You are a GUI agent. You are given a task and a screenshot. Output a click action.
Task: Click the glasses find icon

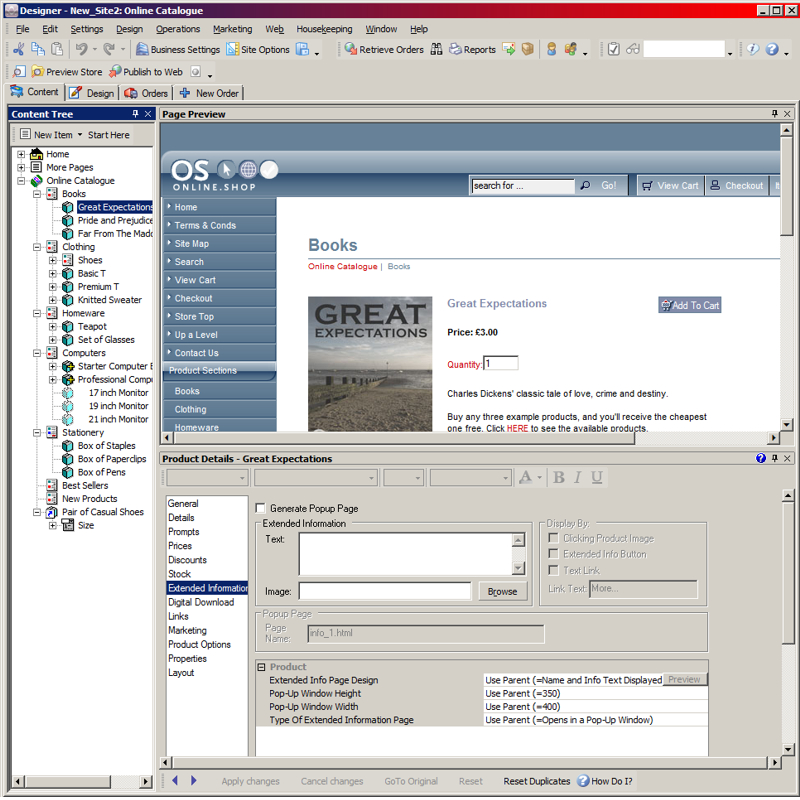tap(633, 49)
